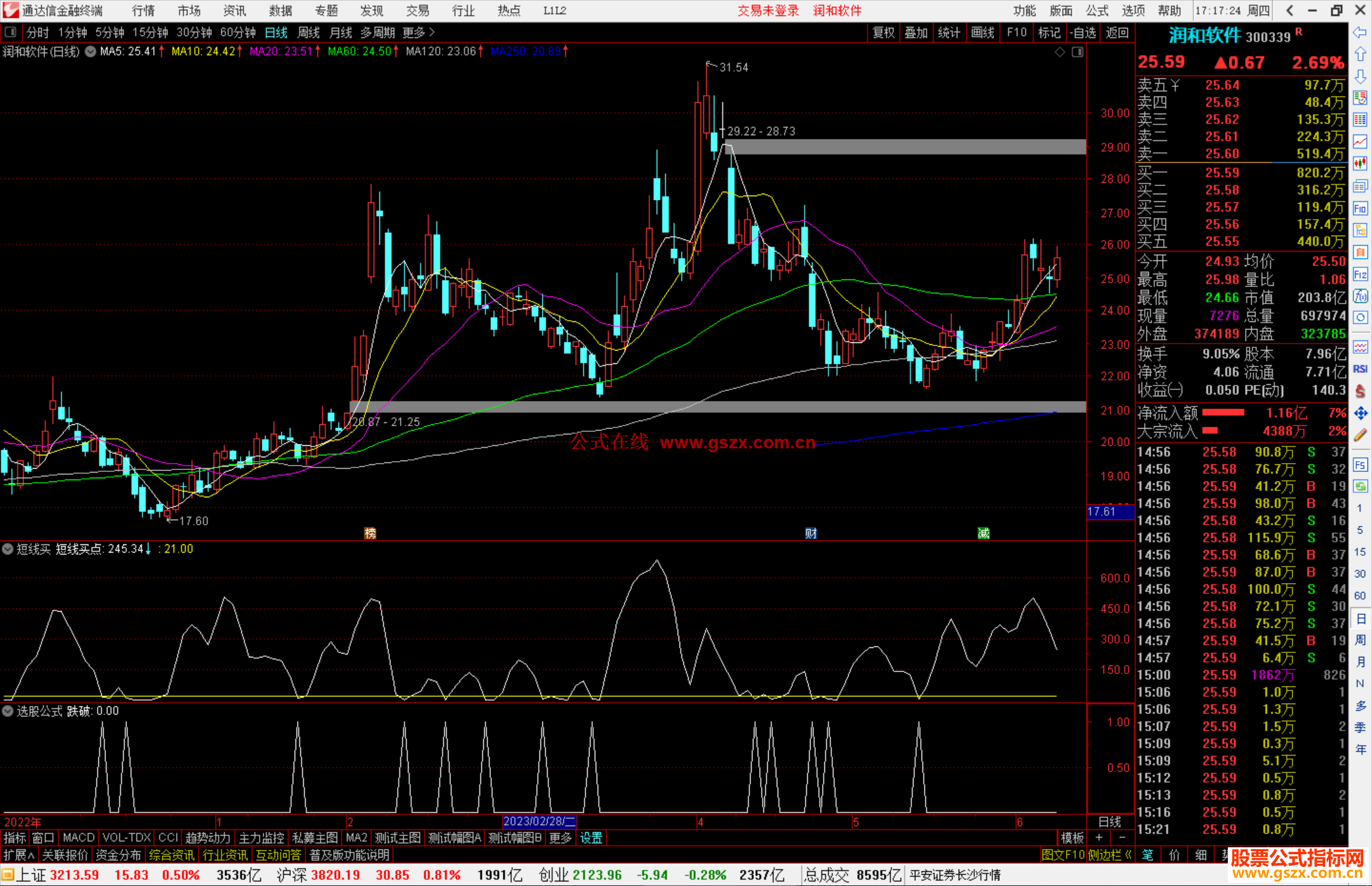Toggle the MA indicator circle beside 润和软件(日线)
Image resolution: width=1372 pixels, height=886 pixels.
coord(91,51)
